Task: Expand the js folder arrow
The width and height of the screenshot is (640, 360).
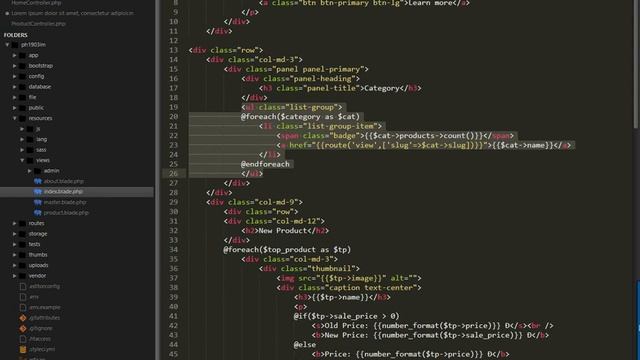Action: coord(22,129)
